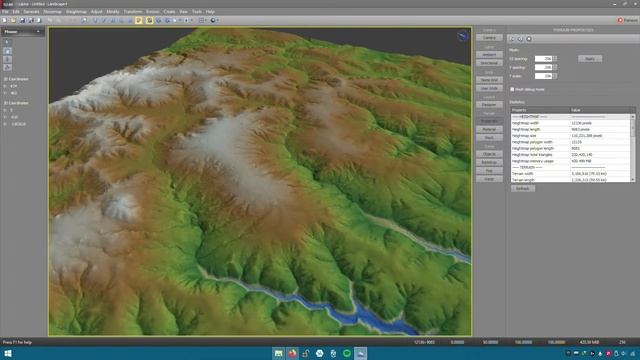The height and width of the screenshot is (360, 640).
Task: Click the Apply button
Action: pyautogui.click(x=590, y=59)
